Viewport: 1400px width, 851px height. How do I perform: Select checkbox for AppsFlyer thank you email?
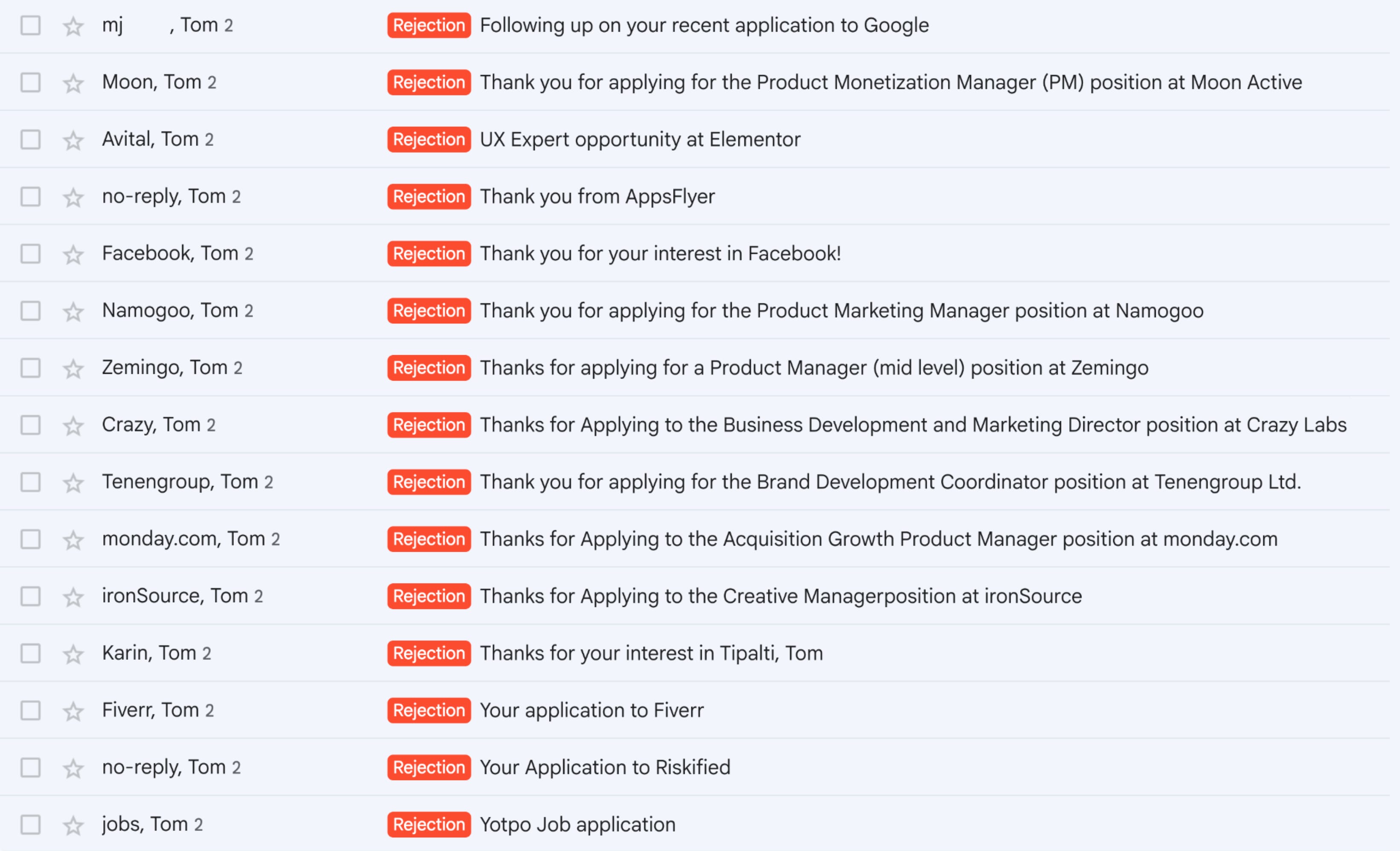(x=31, y=197)
